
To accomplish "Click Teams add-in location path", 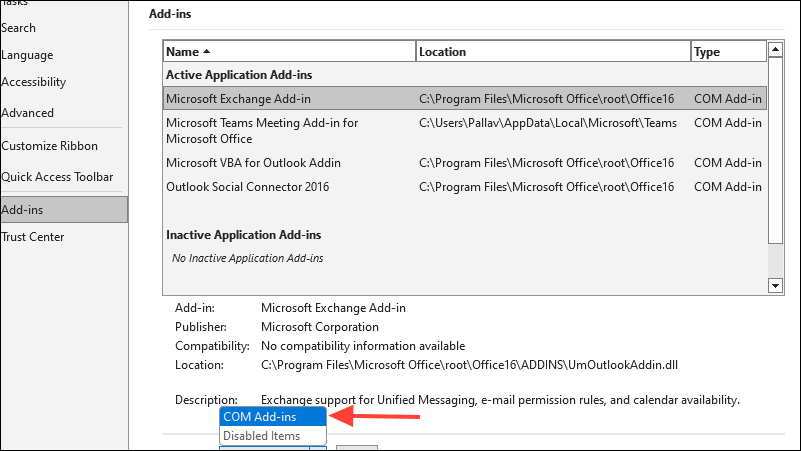I will (x=548, y=123).
